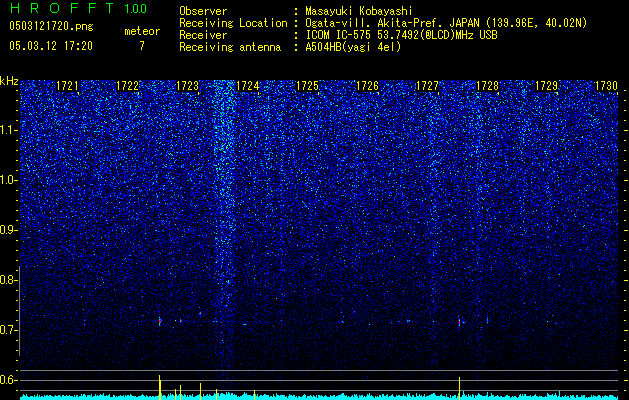Image resolution: width=629 pixels, height=400 pixels.
Task: Click the 1729 time marker
Action: tap(547, 86)
